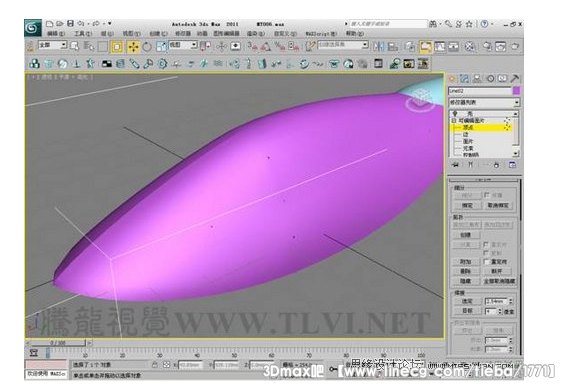Image resolution: width=584 pixels, height=388 pixels.
Task: Toggle the 3D Snaps button
Action: point(253,46)
